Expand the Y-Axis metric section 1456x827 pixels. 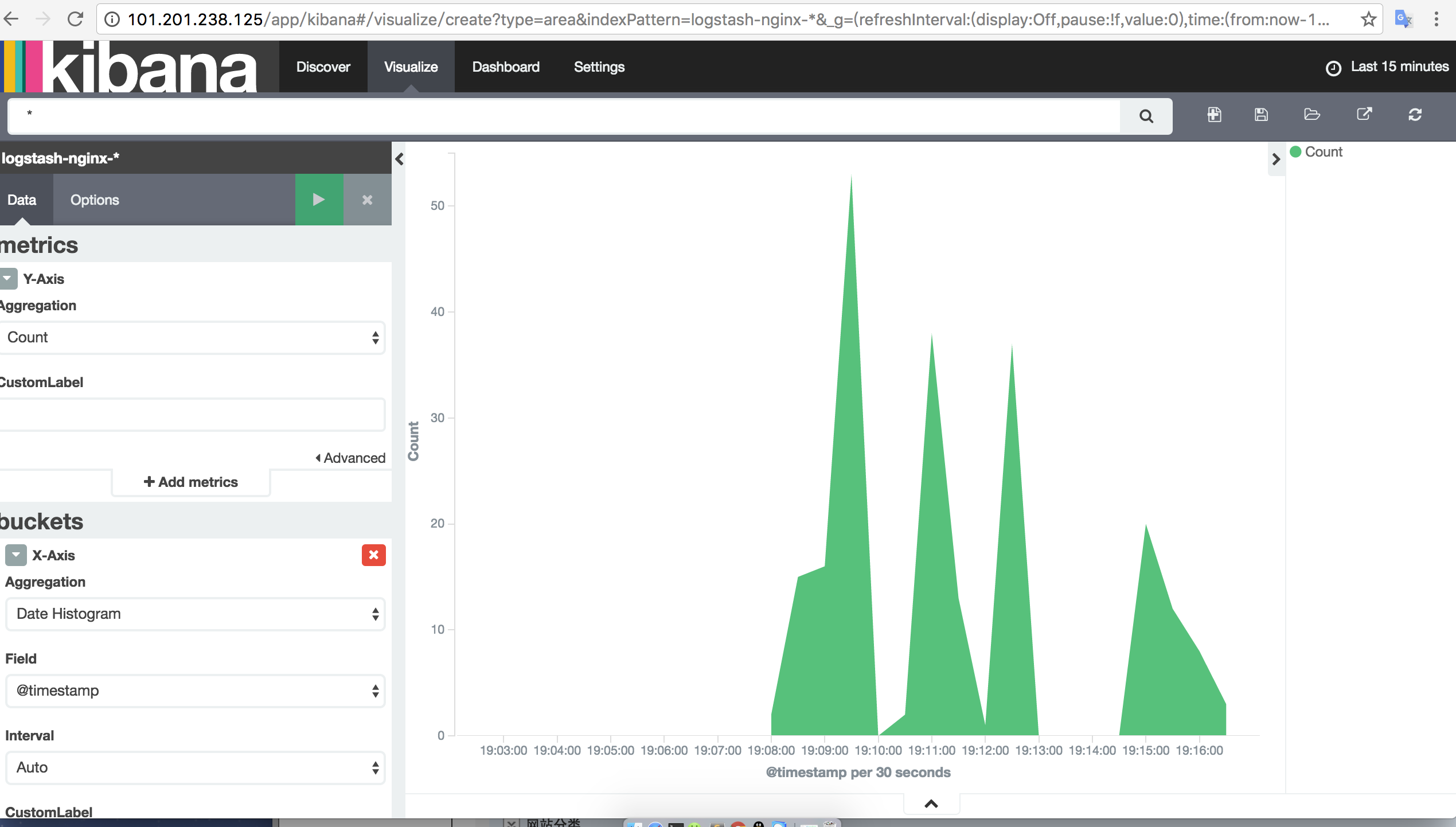click(7, 279)
